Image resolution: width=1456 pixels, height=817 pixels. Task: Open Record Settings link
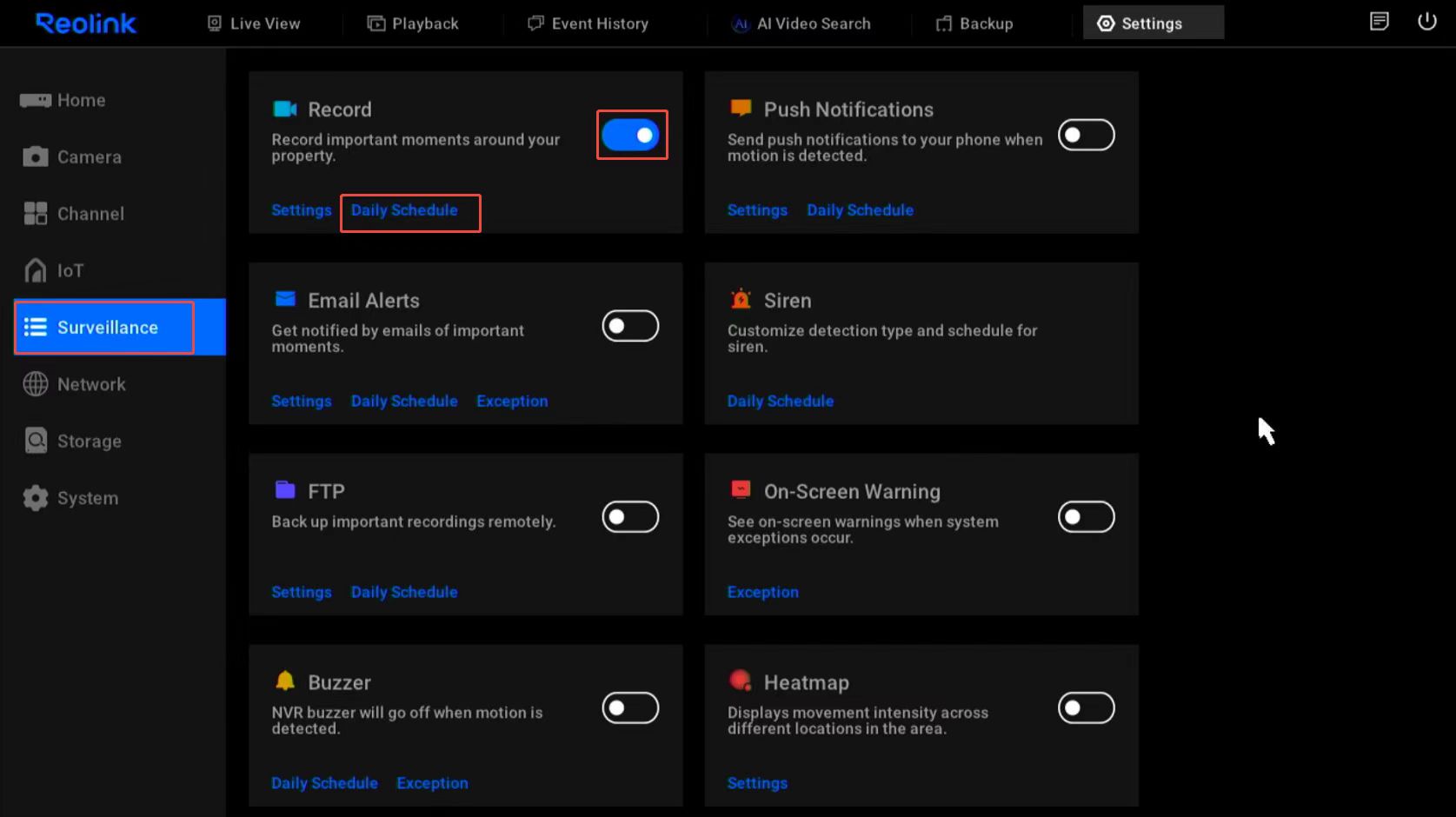click(302, 210)
